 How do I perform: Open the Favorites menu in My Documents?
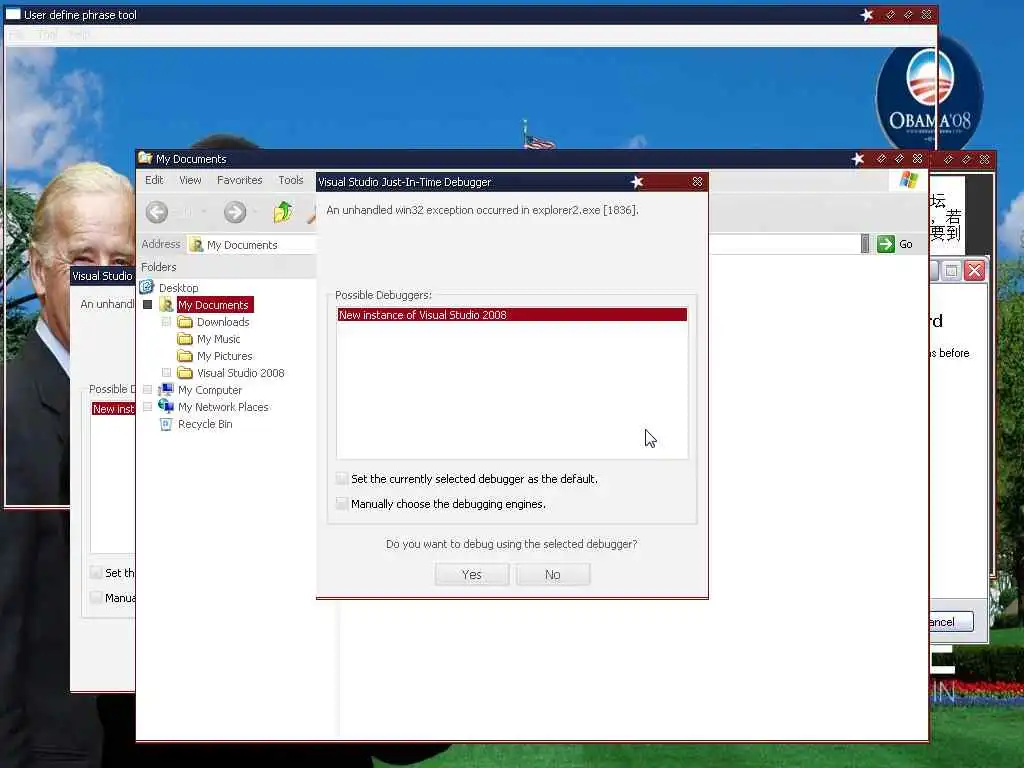pos(240,180)
